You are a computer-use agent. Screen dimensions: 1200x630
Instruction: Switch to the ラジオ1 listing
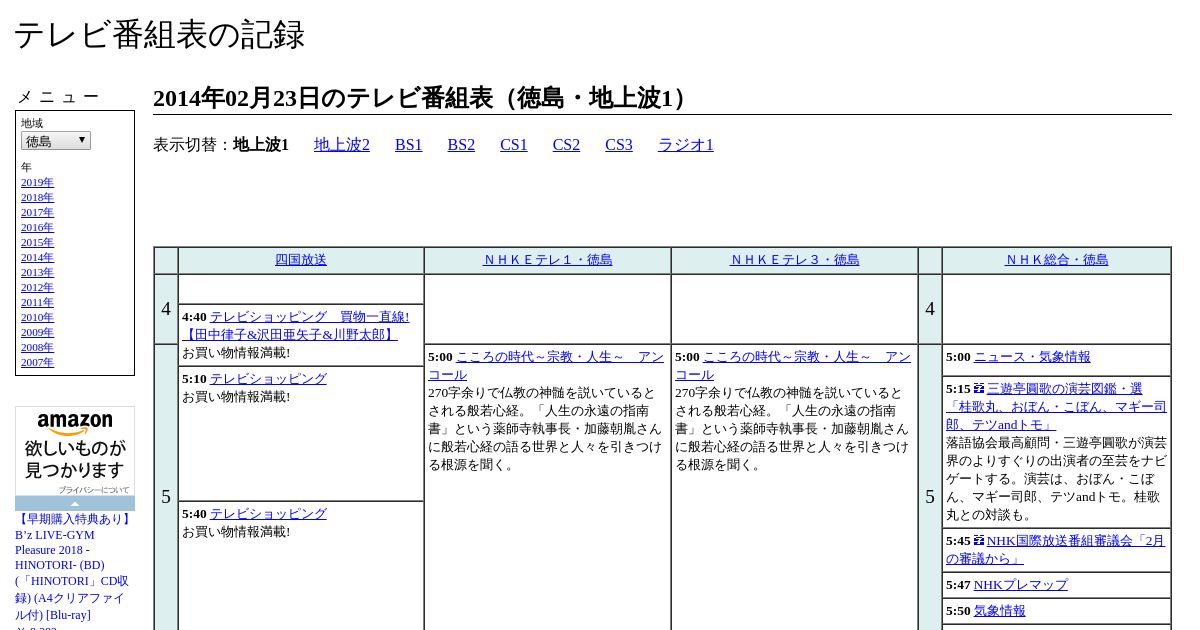pos(686,145)
